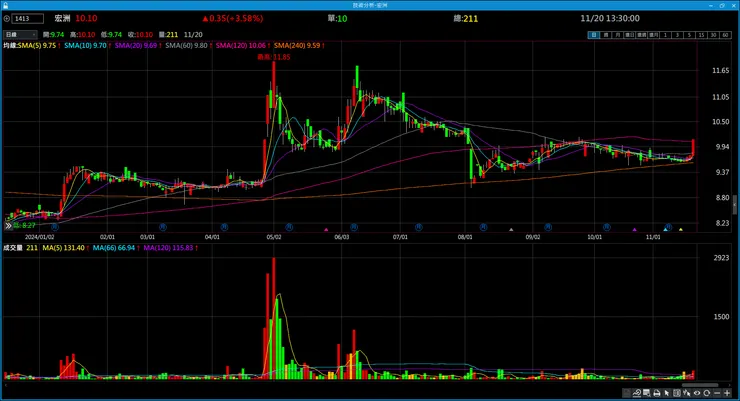Click the MA(66) volume average label
The image size is (740, 401).
click(114, 248)
